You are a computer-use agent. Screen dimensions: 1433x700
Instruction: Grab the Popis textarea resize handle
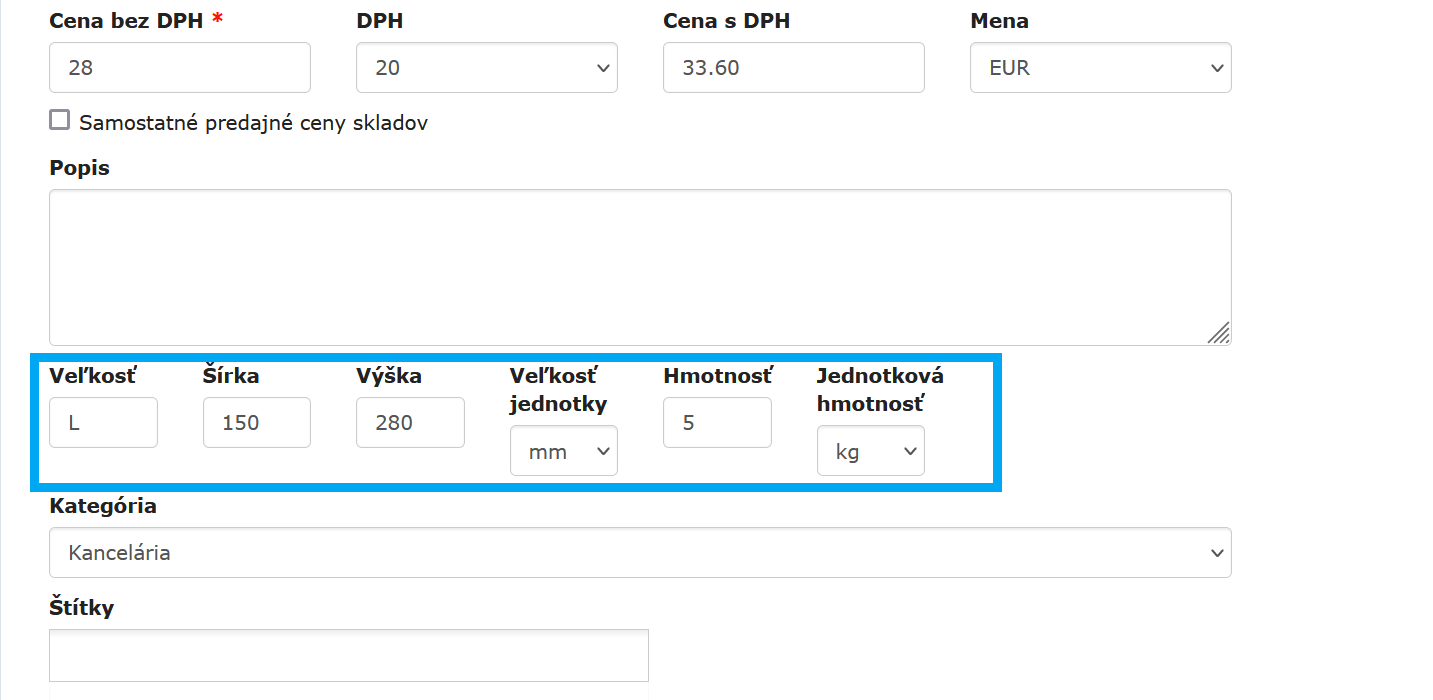tap(1219, 333)
